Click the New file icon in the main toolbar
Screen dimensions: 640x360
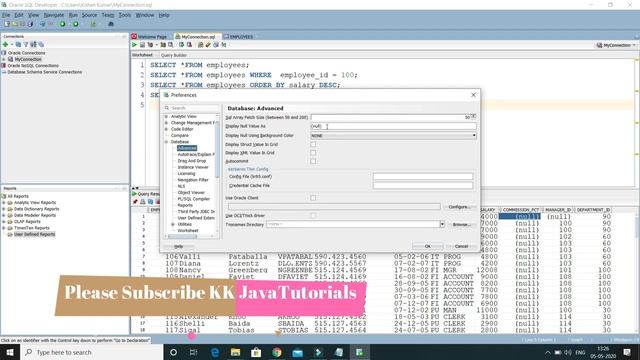pos(7,24)
